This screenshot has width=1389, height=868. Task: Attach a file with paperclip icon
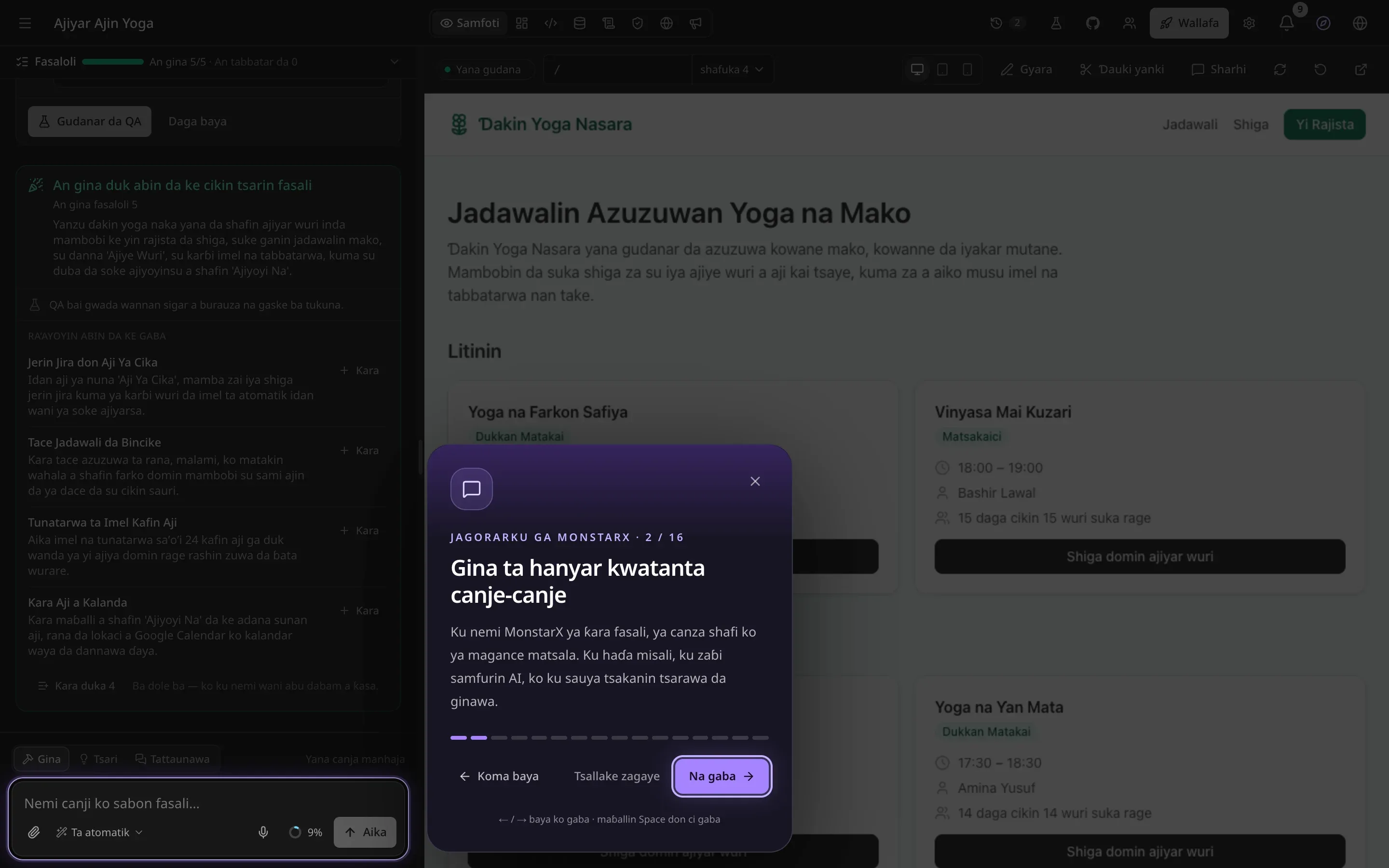pyautogui.click(x=34, y=832)
